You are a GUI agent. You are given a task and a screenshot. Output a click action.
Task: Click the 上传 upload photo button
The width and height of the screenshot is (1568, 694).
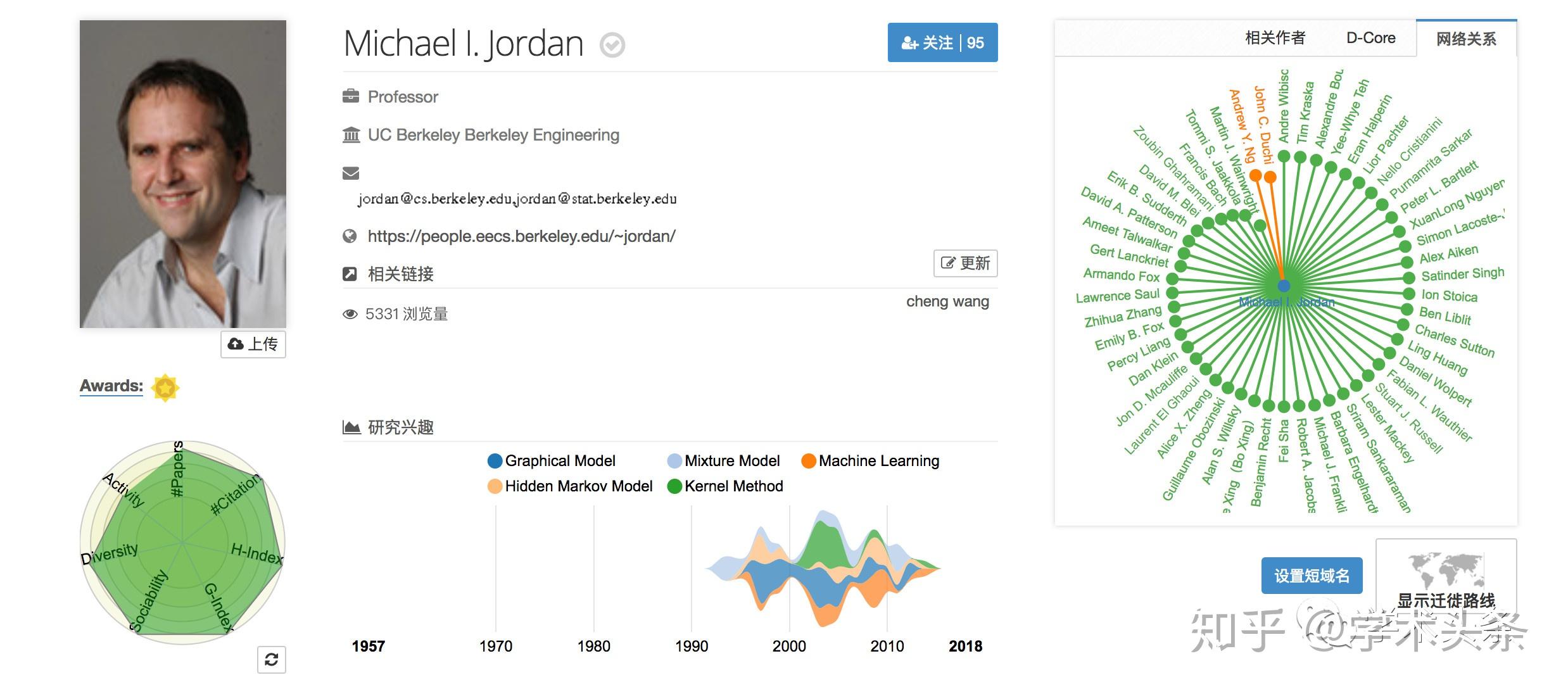coord(253,344)
